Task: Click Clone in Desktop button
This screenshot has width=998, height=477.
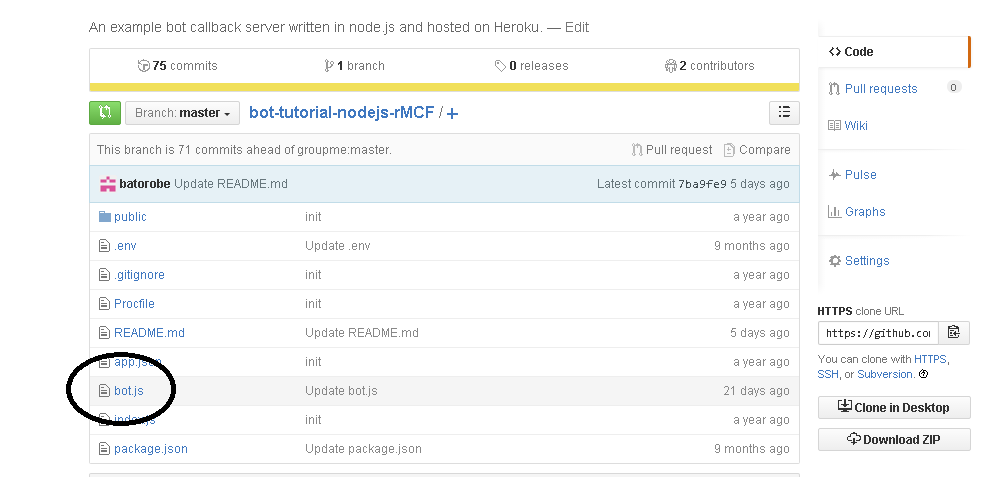Action: coord(893,407)
